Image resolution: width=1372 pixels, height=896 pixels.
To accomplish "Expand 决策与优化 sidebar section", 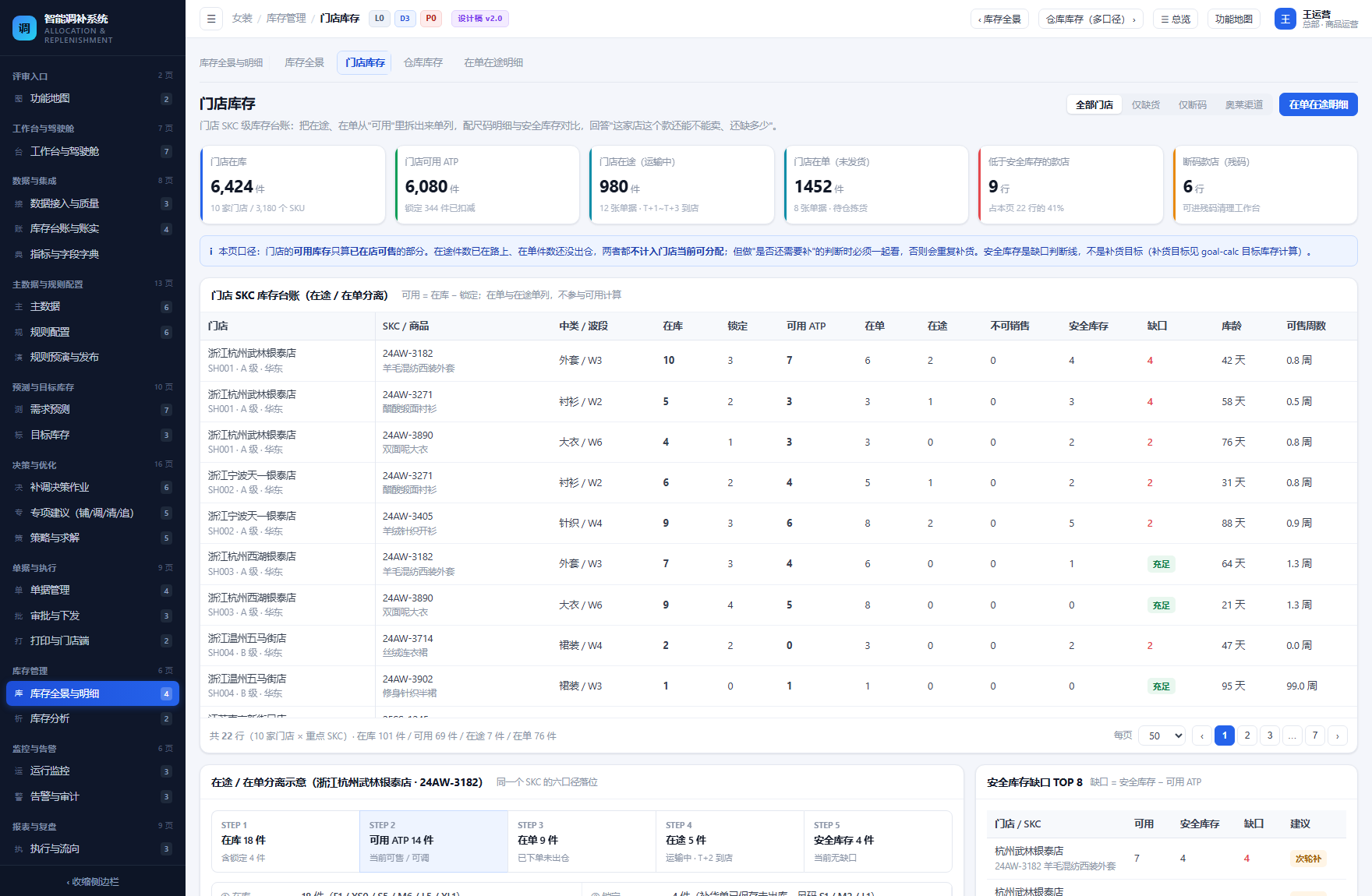I will click(x=93, y=464).
